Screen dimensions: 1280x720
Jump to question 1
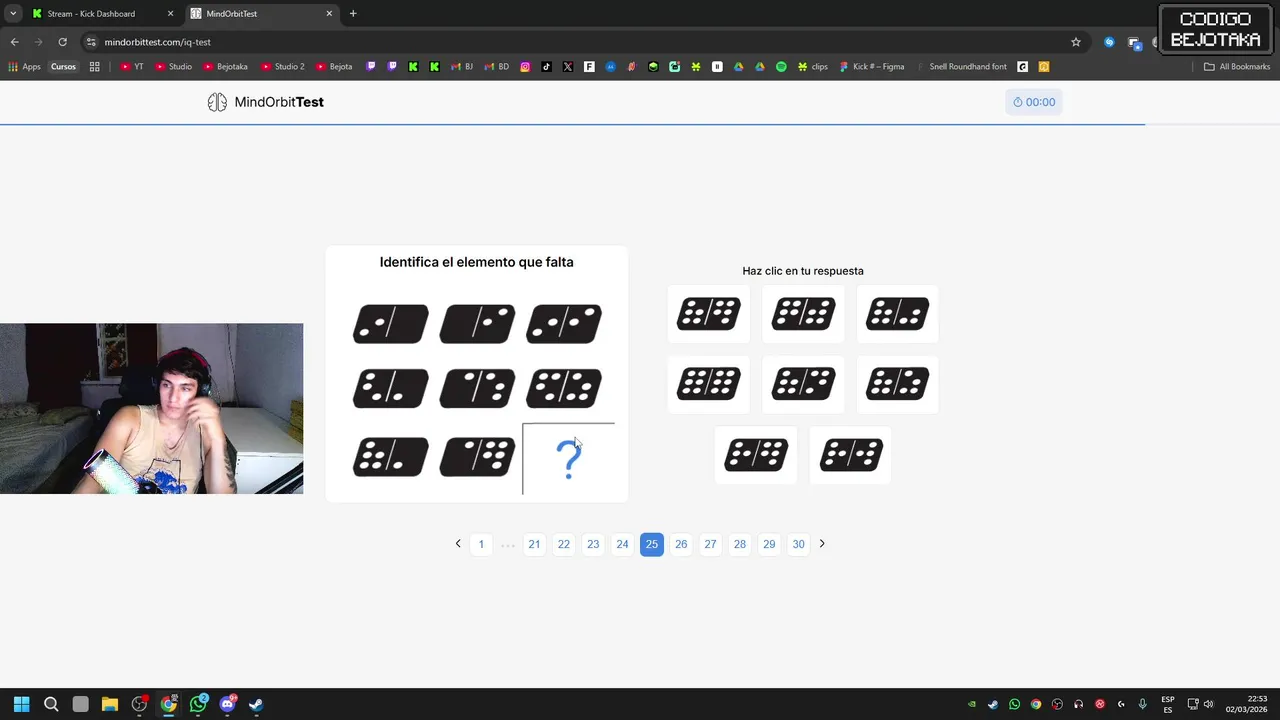tap(481, 544)
